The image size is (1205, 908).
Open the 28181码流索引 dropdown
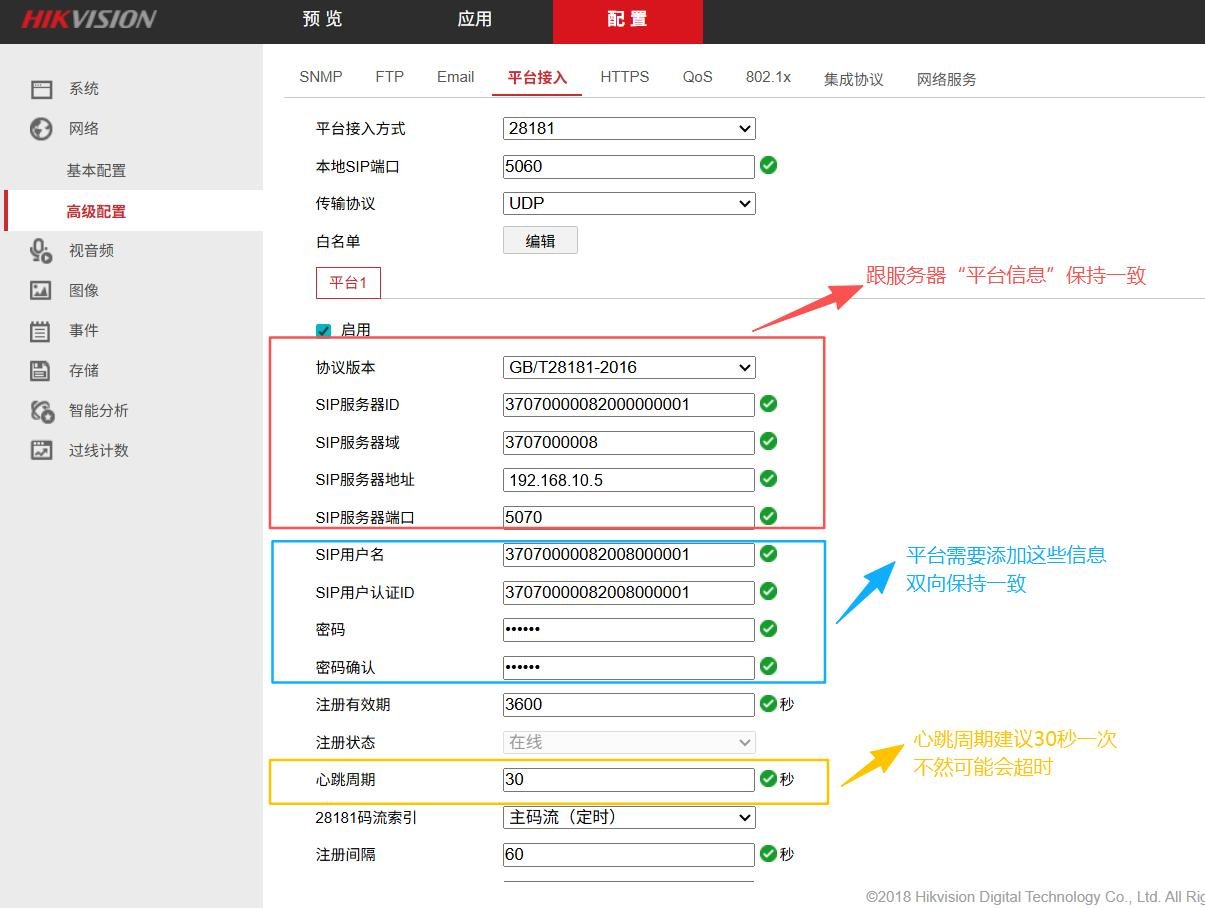[x=629, y=817]
